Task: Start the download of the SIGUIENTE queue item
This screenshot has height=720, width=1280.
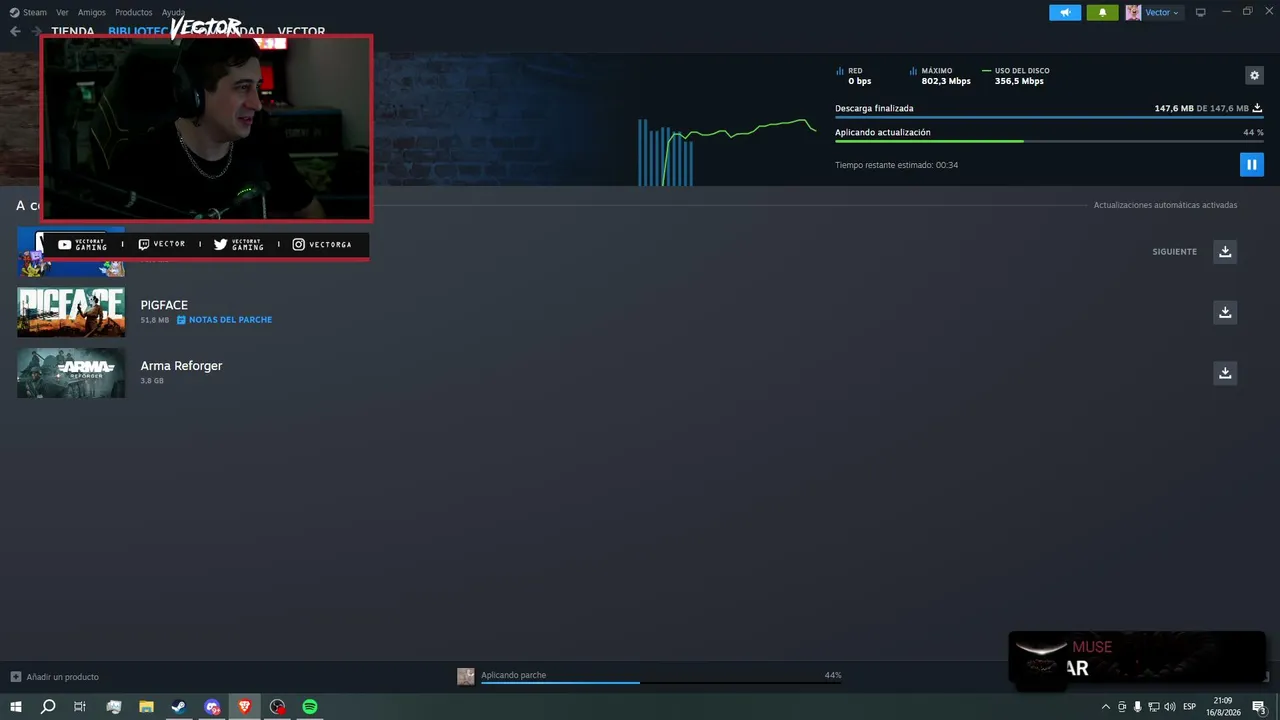Action: coord(1225,251)
